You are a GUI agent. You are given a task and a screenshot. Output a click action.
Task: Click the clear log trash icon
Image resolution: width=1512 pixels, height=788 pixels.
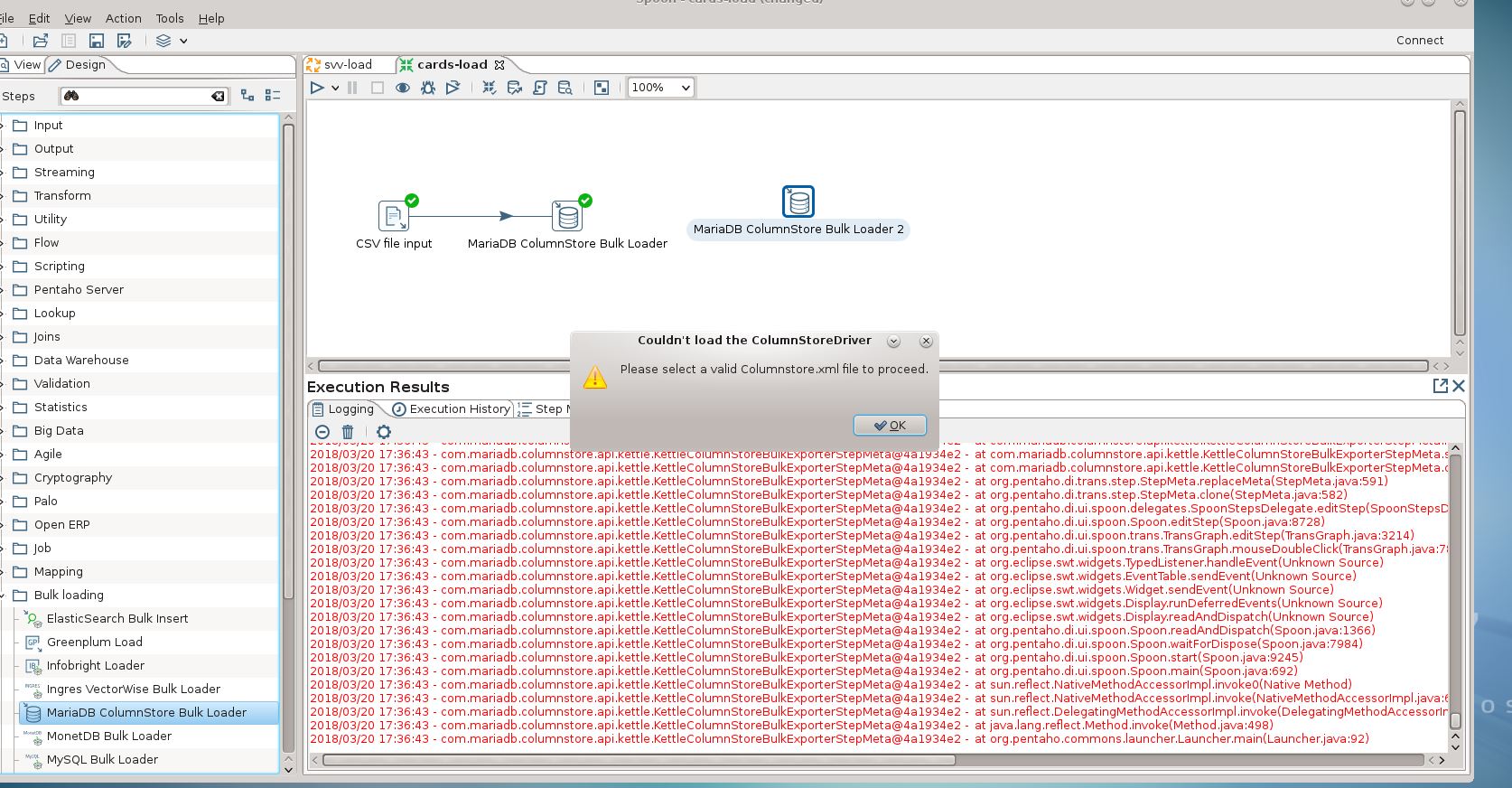[348, 432]
